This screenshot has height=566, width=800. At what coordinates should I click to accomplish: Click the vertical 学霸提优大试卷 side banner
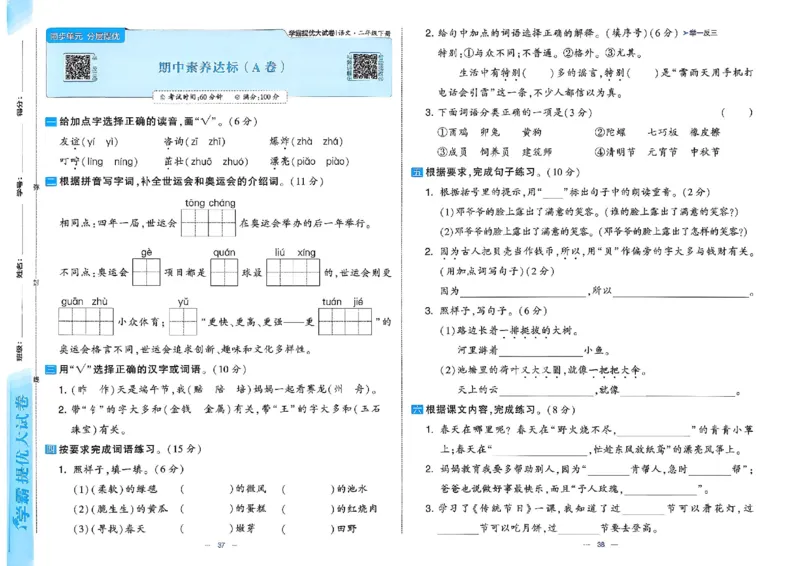(x=21, y=462)
